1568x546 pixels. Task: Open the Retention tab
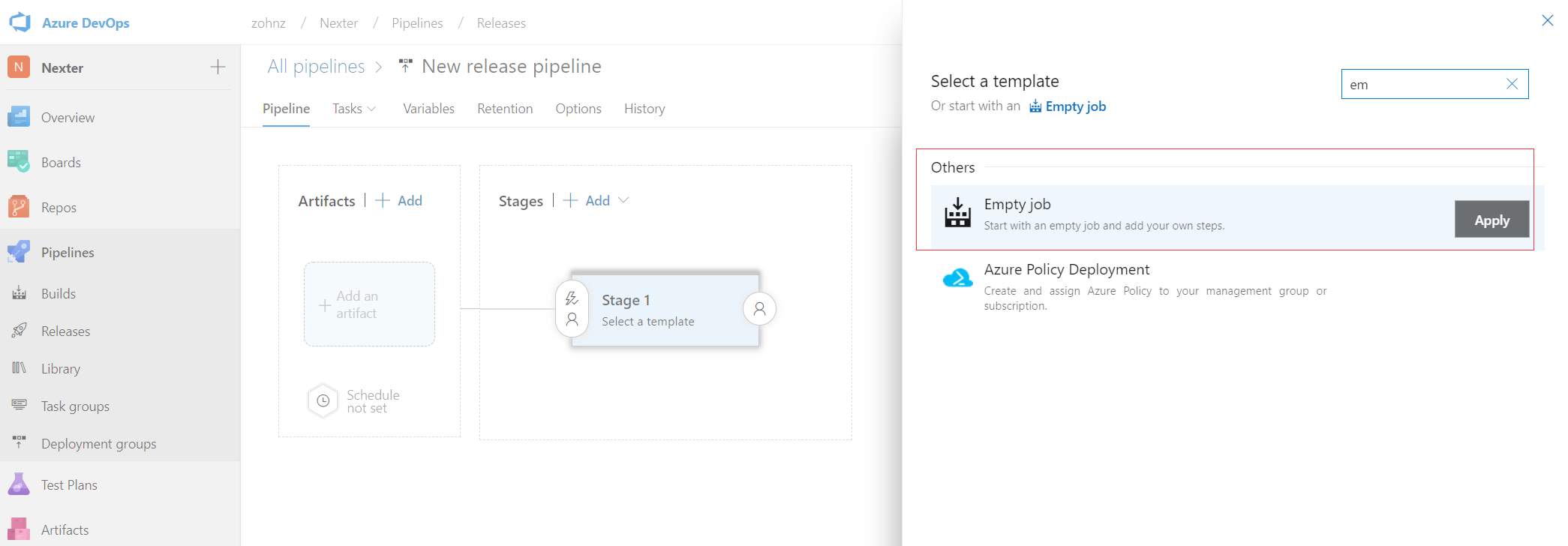coord(505,109)
